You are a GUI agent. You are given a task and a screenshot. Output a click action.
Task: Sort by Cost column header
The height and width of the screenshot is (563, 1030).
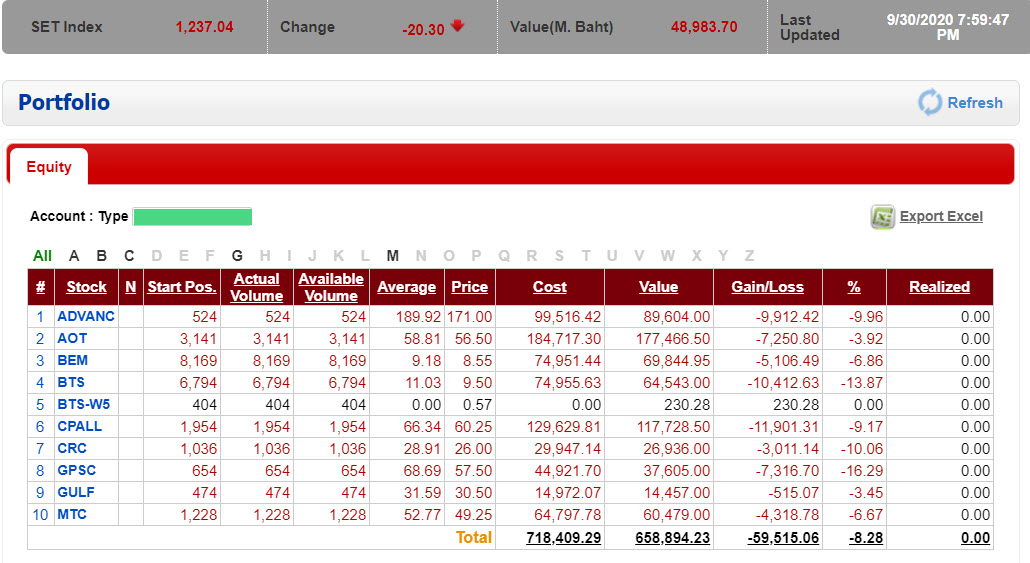pyautogui.click(x=550, y=287)
